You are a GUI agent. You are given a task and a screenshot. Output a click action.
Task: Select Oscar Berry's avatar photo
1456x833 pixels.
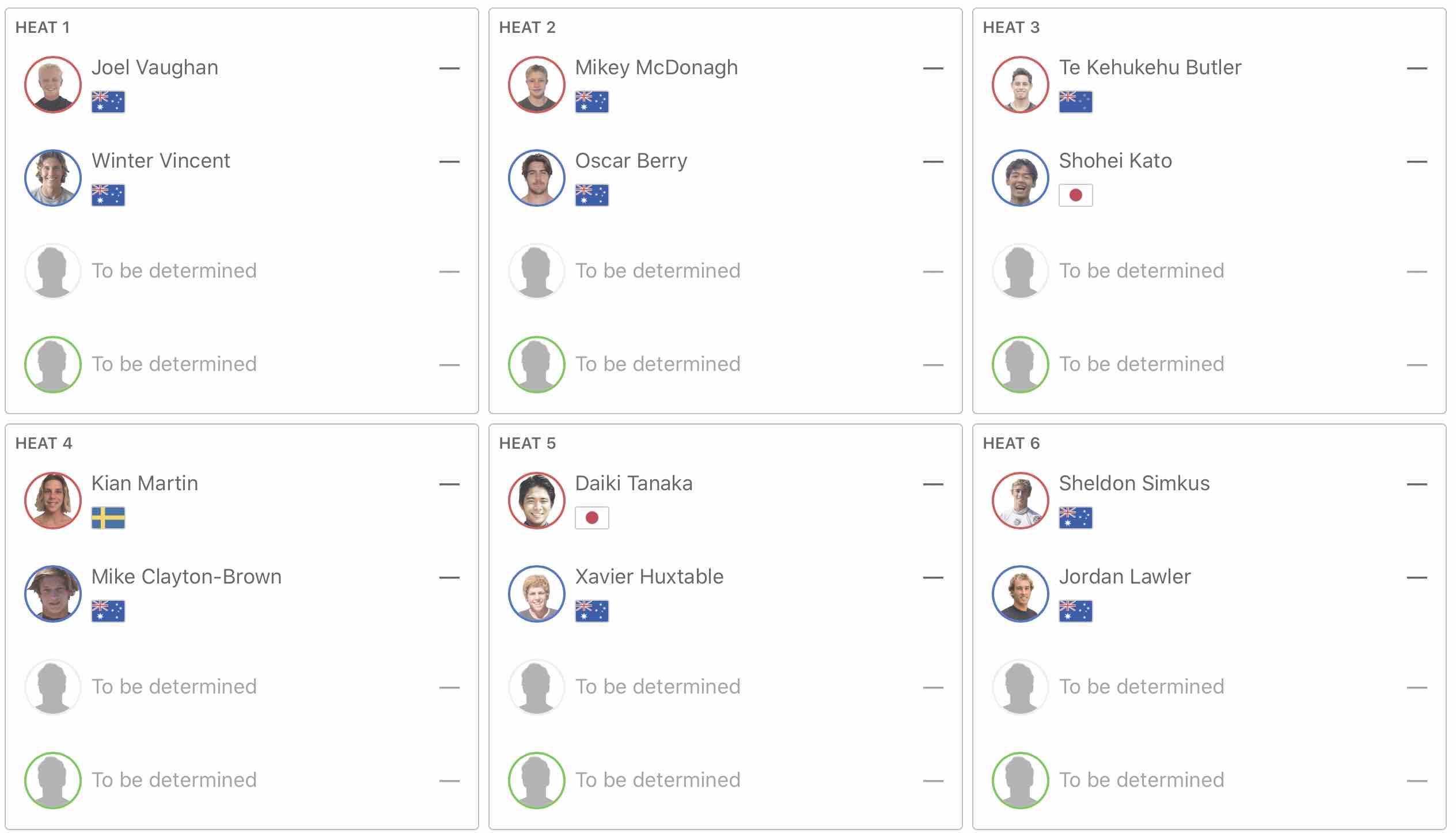coord(537,178)
